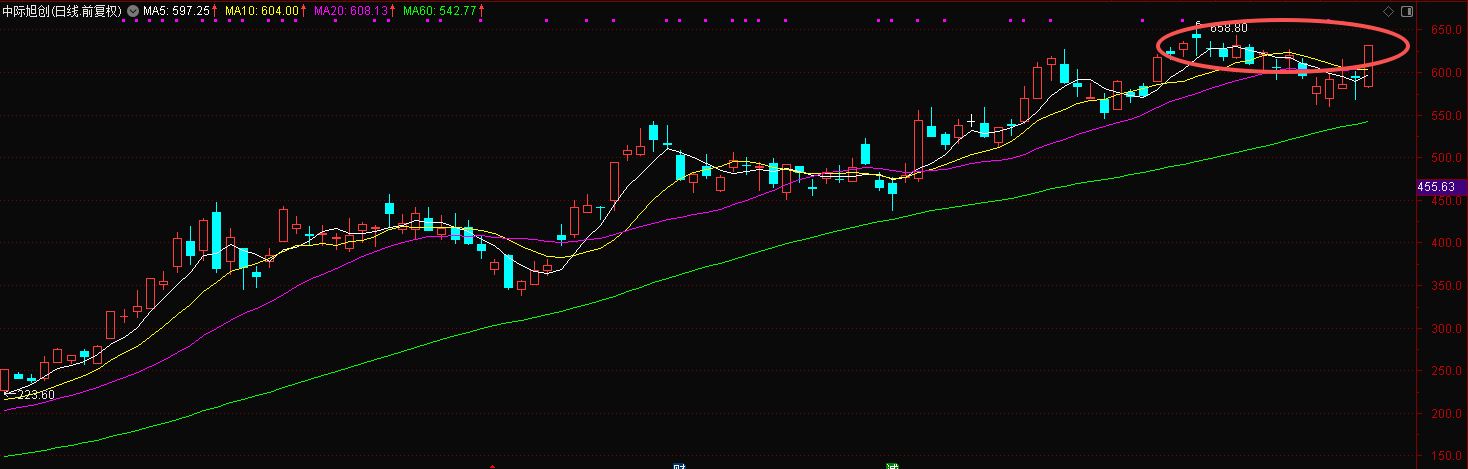The image size is (1468, 469).
Task: Click the red triangle marker on bottom axis
Action: [491, 466]
